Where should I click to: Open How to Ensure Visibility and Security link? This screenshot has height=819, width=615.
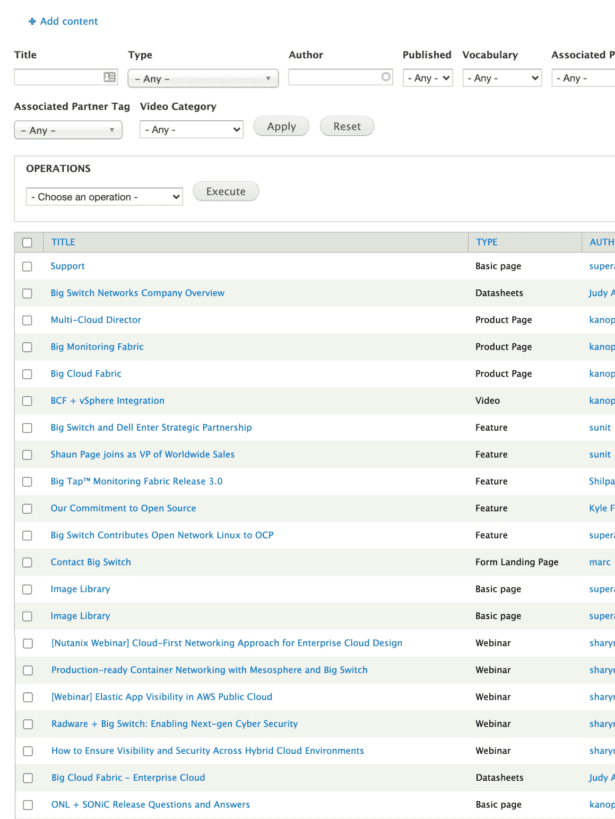[207, 751]
